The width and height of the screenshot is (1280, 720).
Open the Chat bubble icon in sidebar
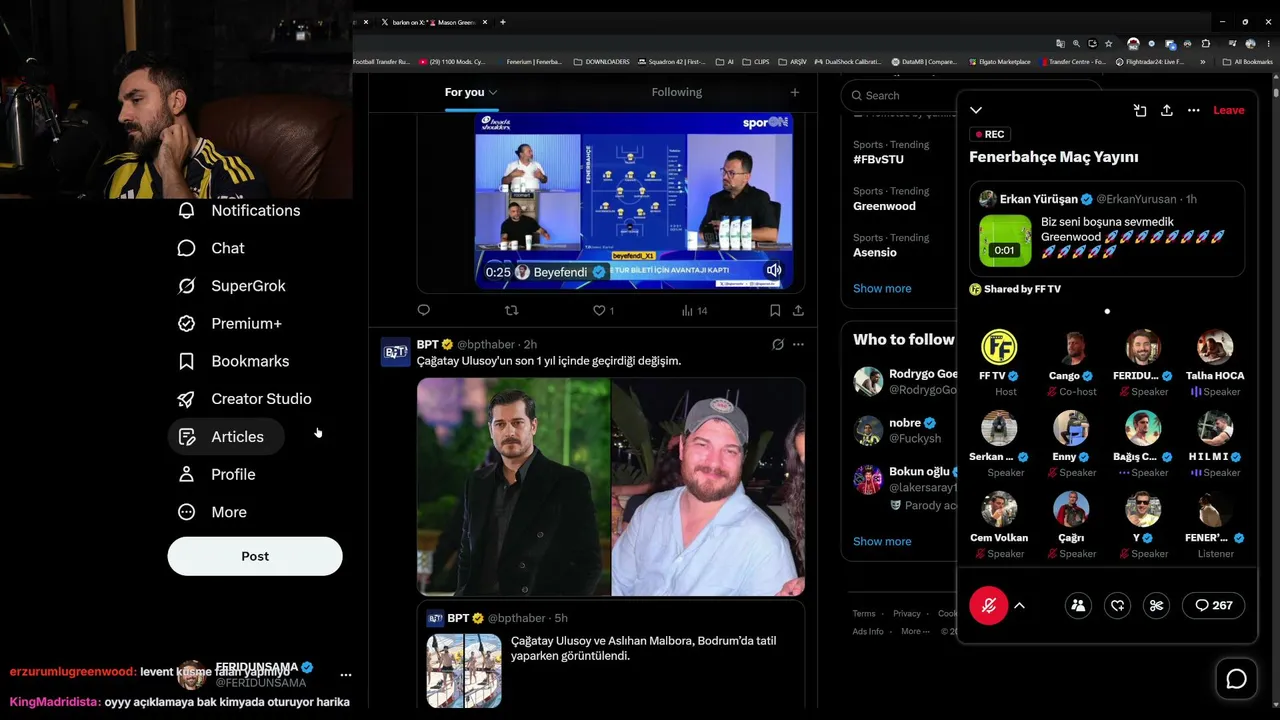point(186,248)
